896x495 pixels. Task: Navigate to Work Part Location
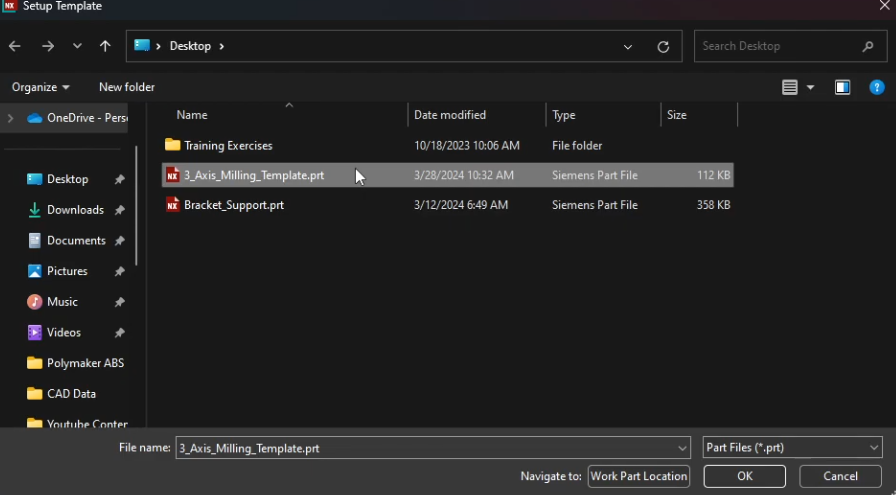pos(638,476)
